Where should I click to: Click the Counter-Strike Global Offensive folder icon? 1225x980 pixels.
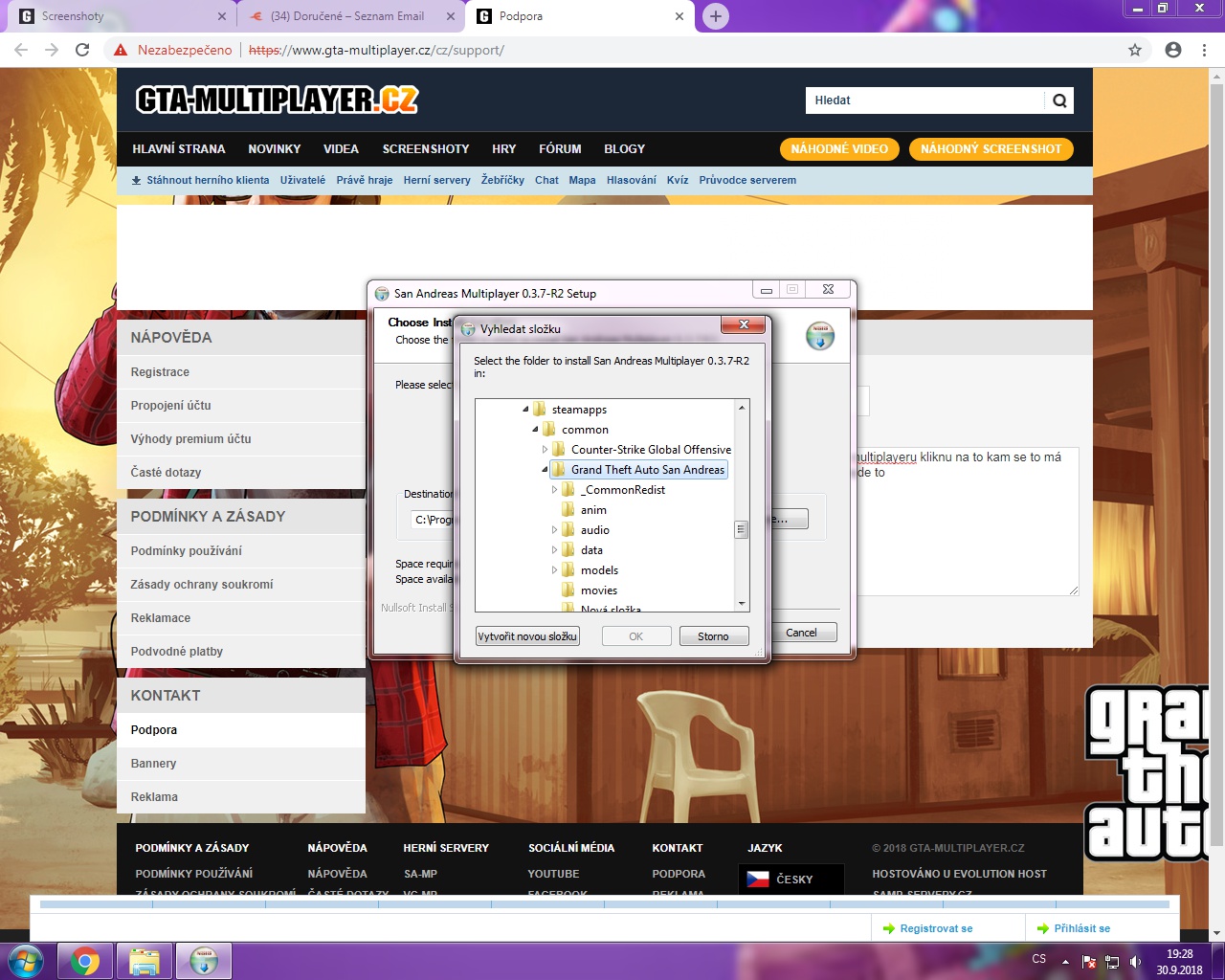559,449
